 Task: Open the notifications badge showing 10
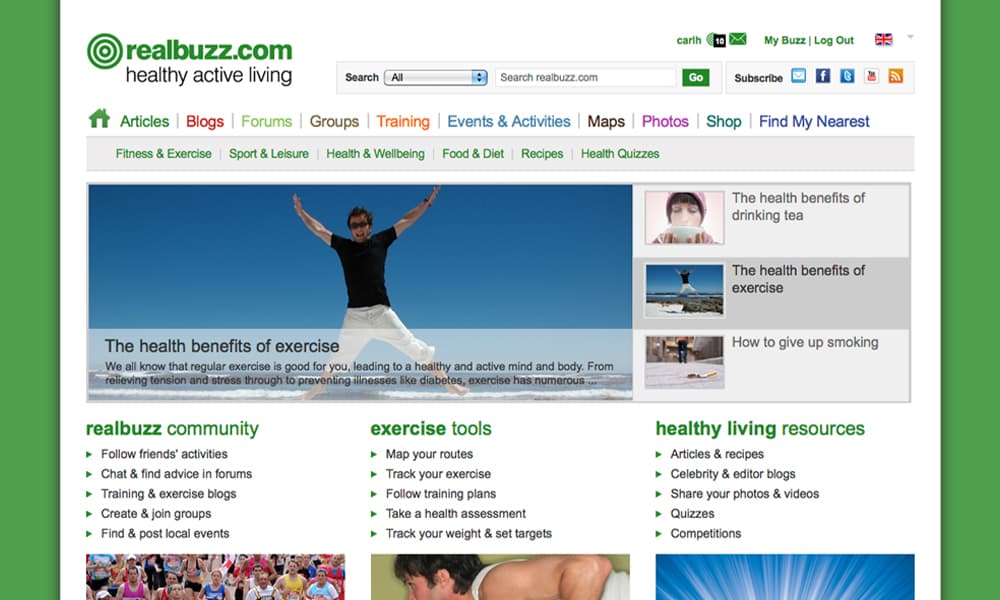(716, 40)
